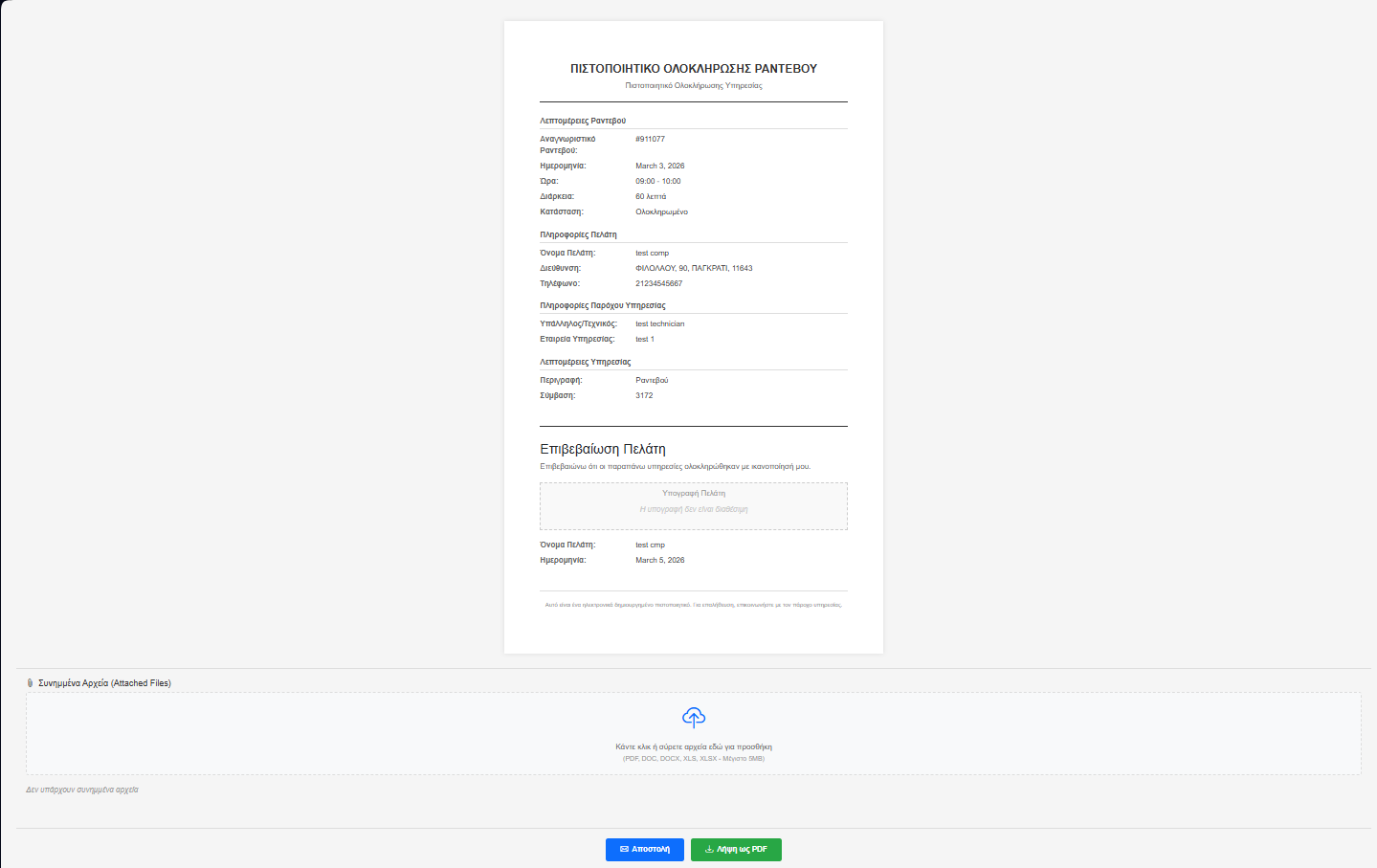Viewport: 1377px width, 868px height.
Task: Click the Συνημμένα Αρχεία (Attached Files) label
Action: coord(104,683)
